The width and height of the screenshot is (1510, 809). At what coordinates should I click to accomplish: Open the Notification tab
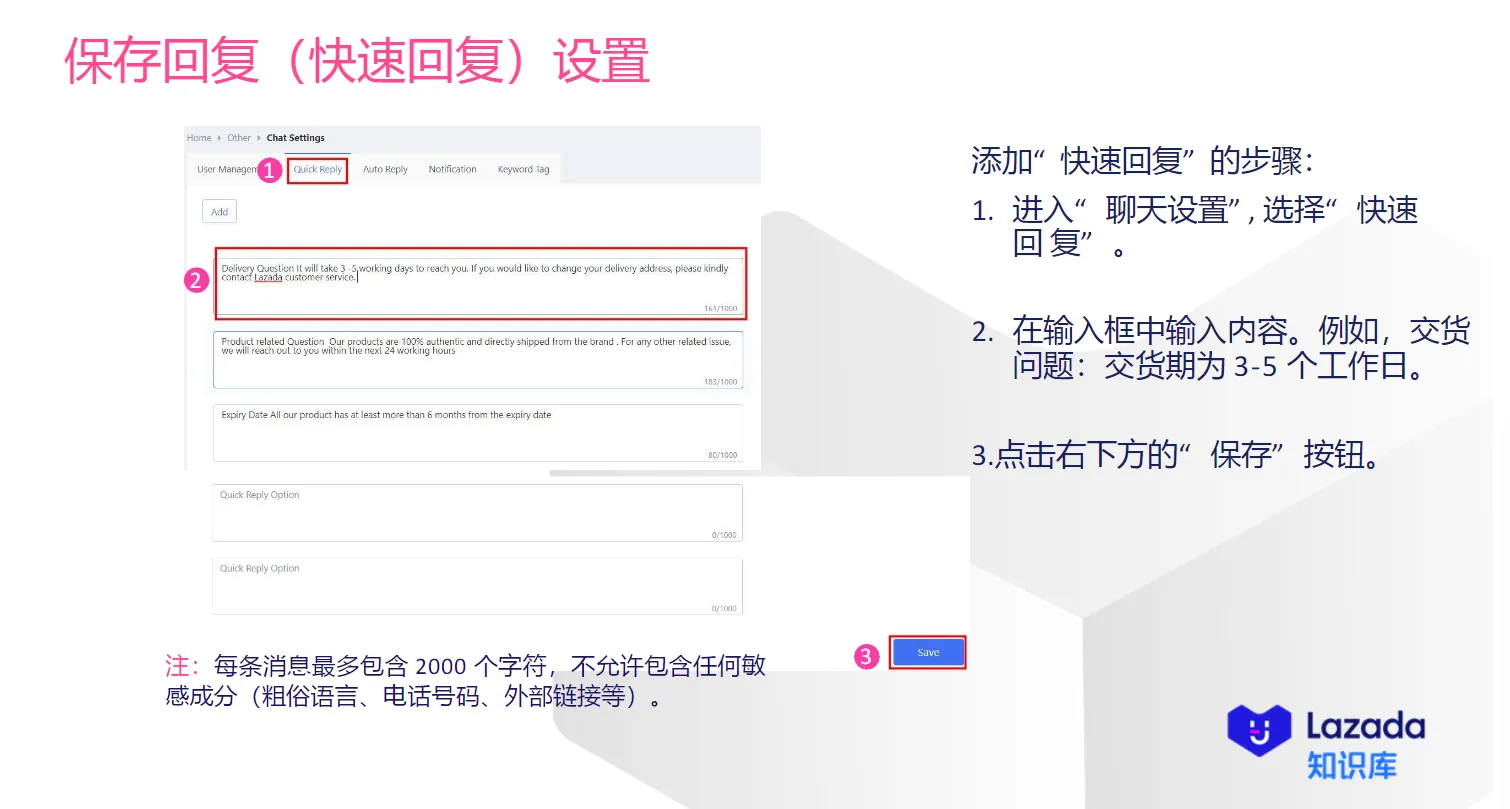tap(452, 169)
